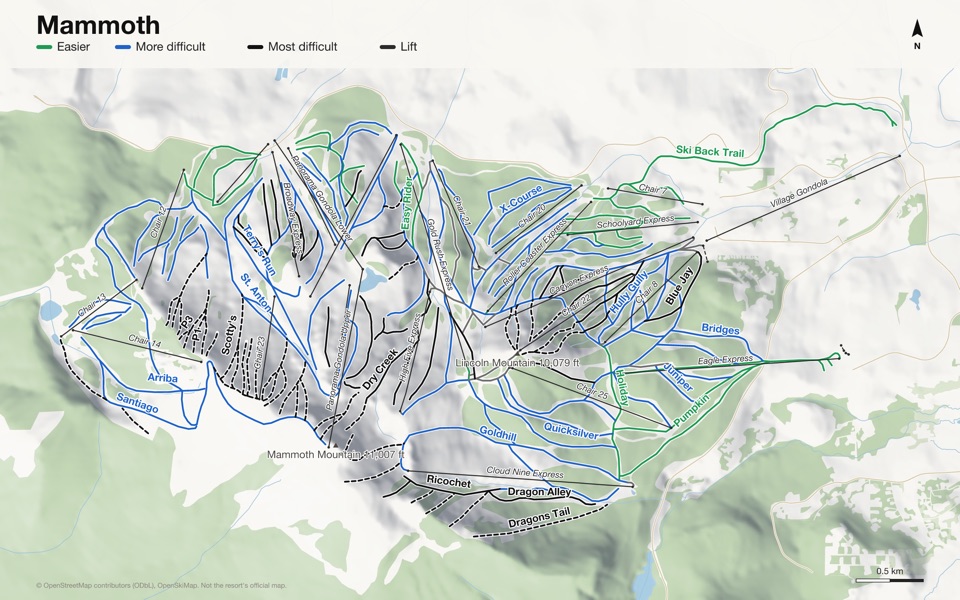Screen dimensions: 960x600
Task: Click the OpenStreetMap contributors attribution text
Action: point(161,585)
